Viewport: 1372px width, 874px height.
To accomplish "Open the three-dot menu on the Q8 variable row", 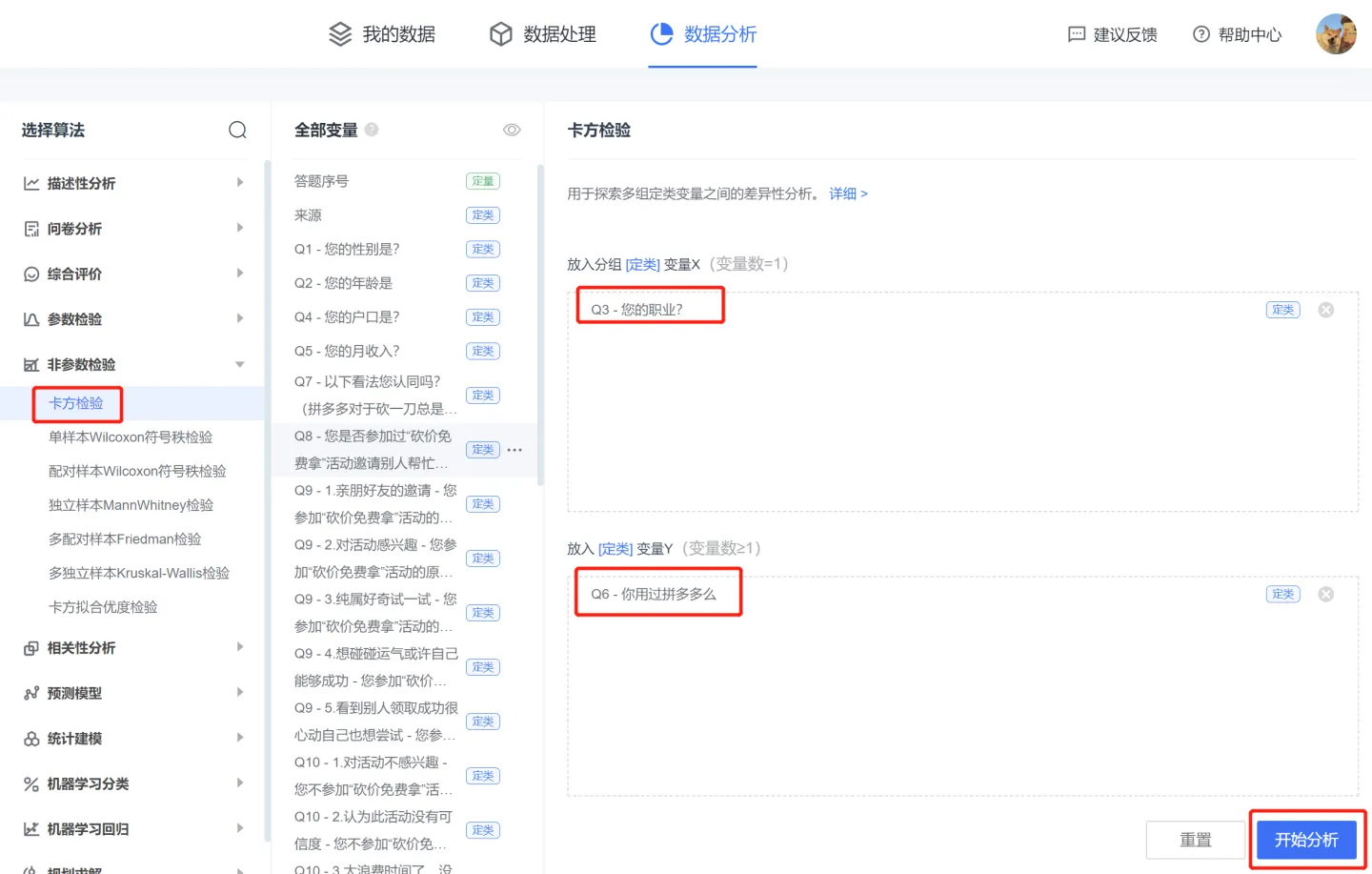I will point(514,450).
